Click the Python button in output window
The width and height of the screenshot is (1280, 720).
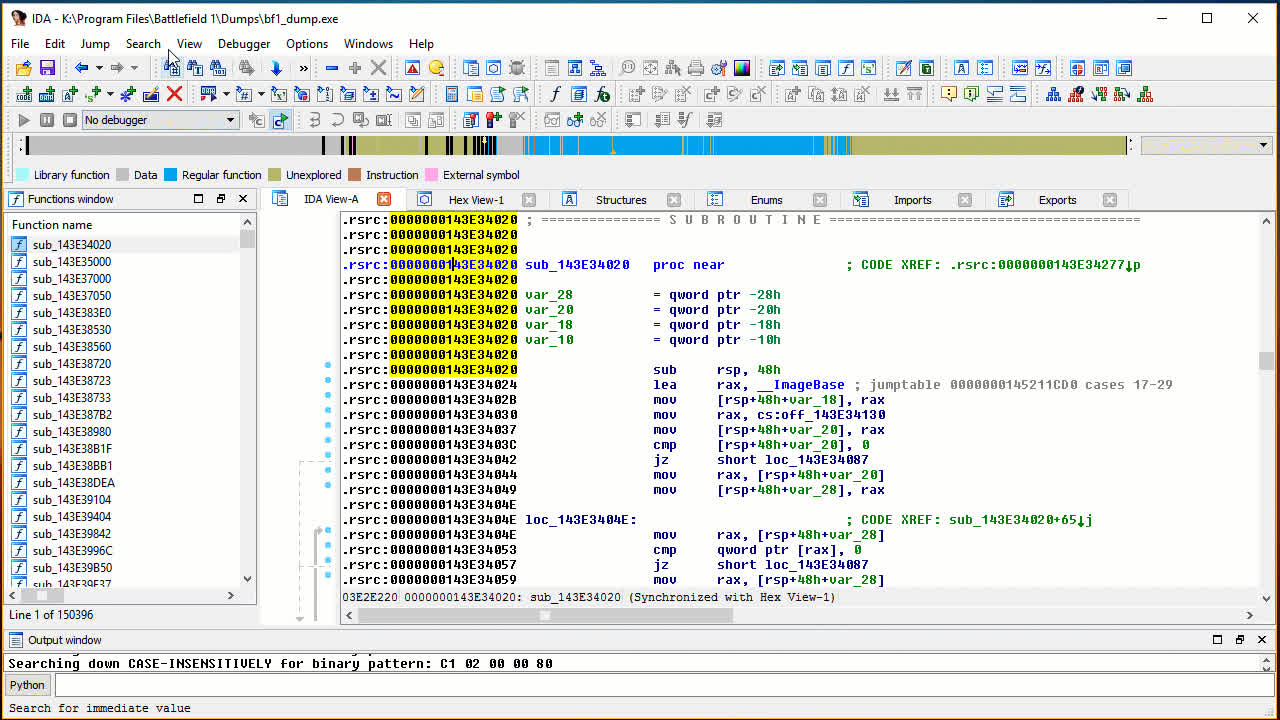27,685
